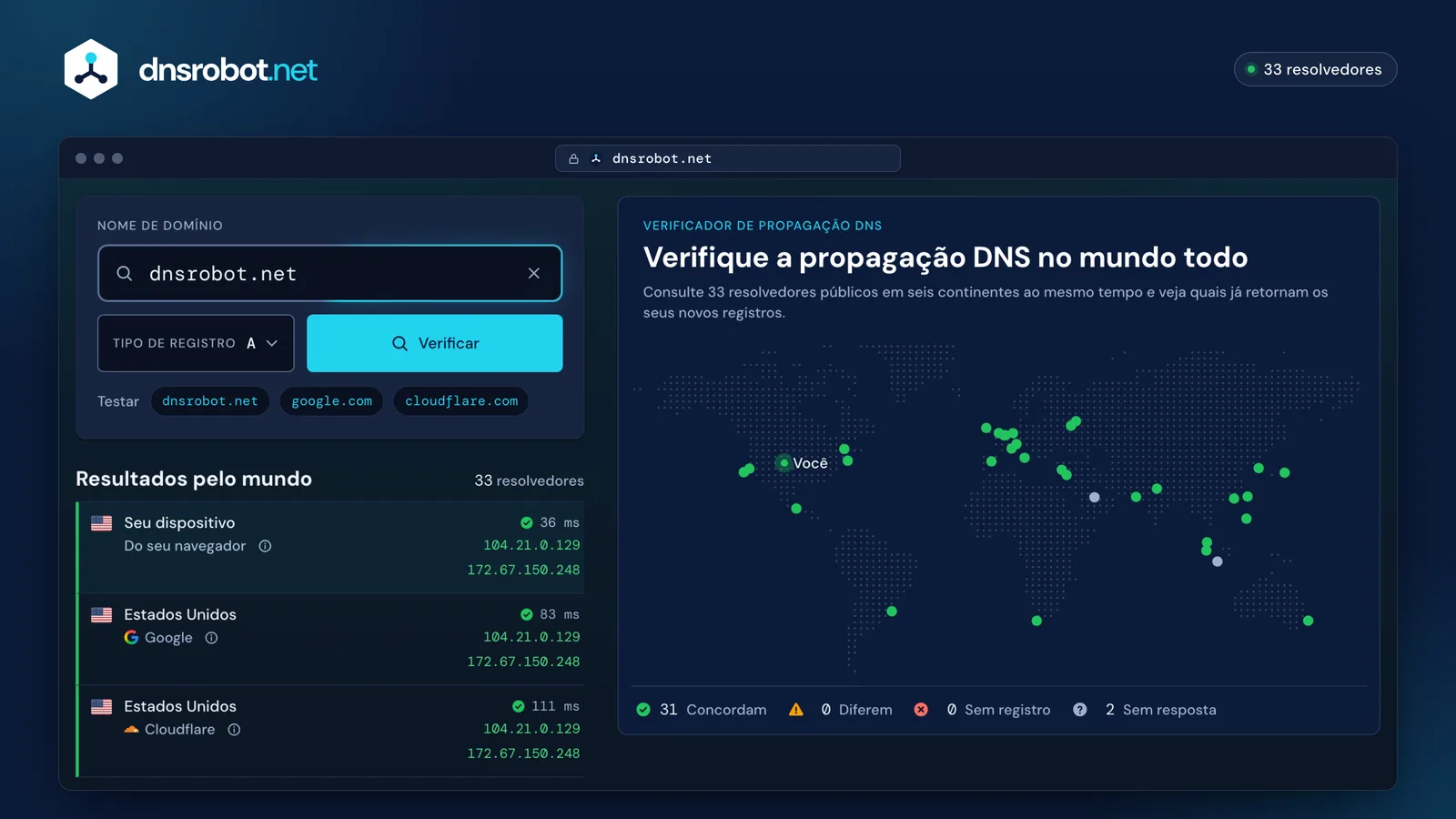
Task: Click the US flag beside Seu dispositivo
Action: [102, 523]
